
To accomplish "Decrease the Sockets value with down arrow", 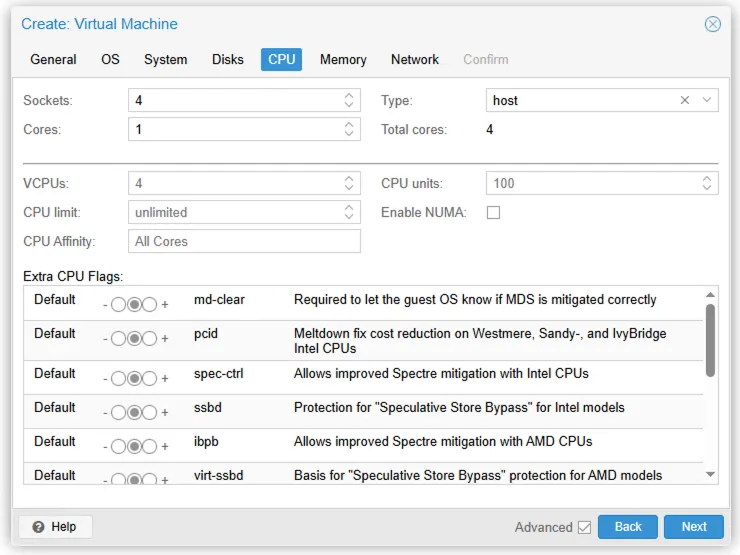I will point(349,105).
